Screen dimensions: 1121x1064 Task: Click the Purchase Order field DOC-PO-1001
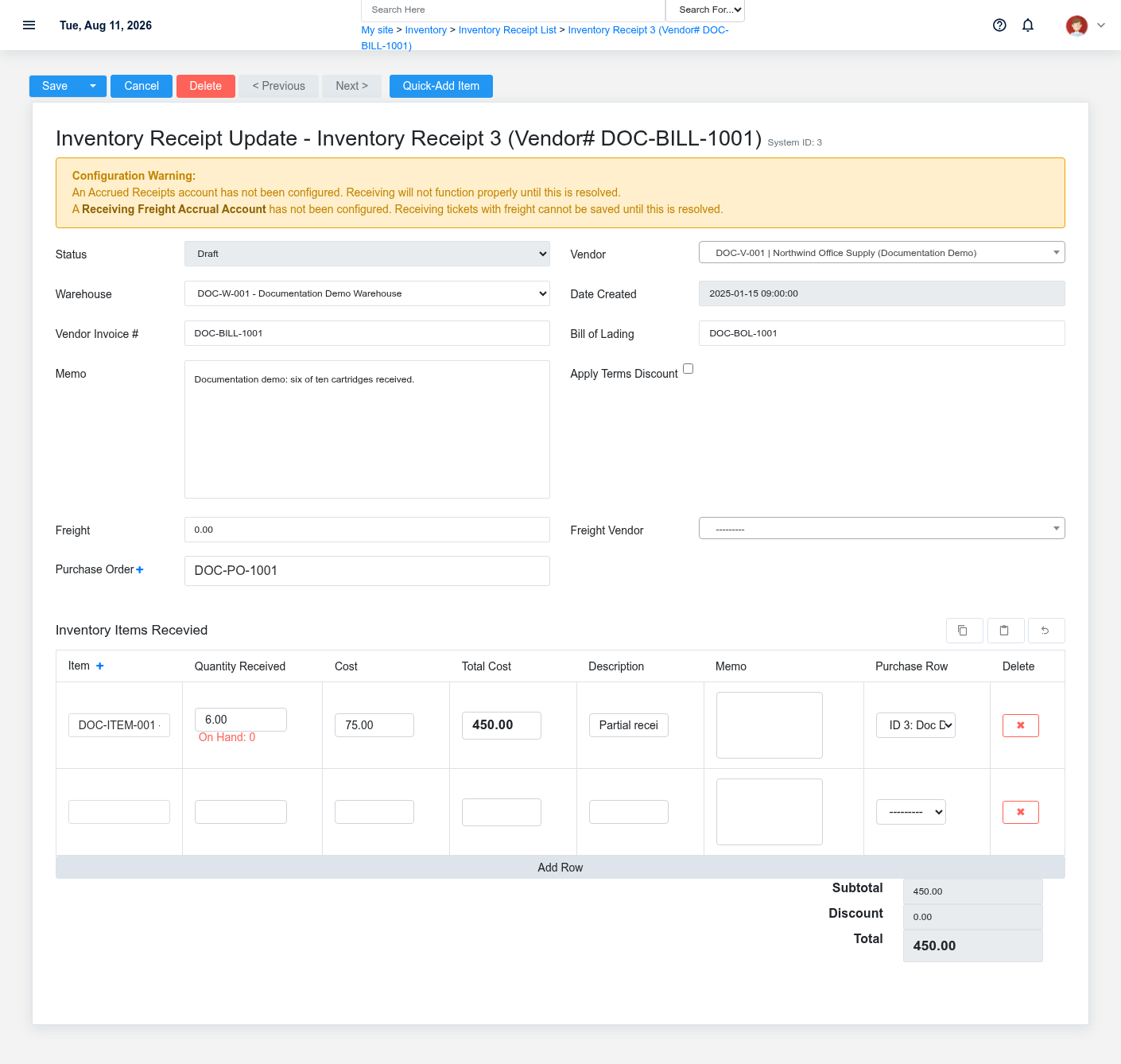(367, 571)
